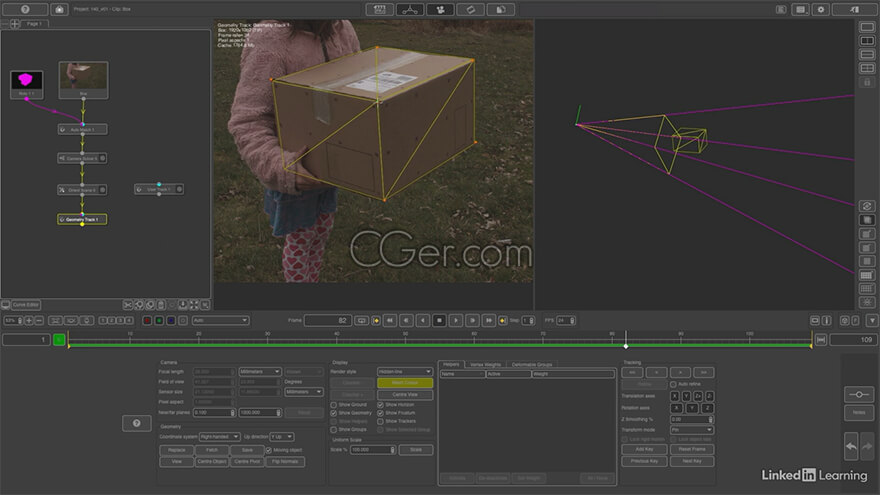Viewport: 880px width, 495px height.
Task: Enable Show Ground checkbox
Action: [333, 405]
